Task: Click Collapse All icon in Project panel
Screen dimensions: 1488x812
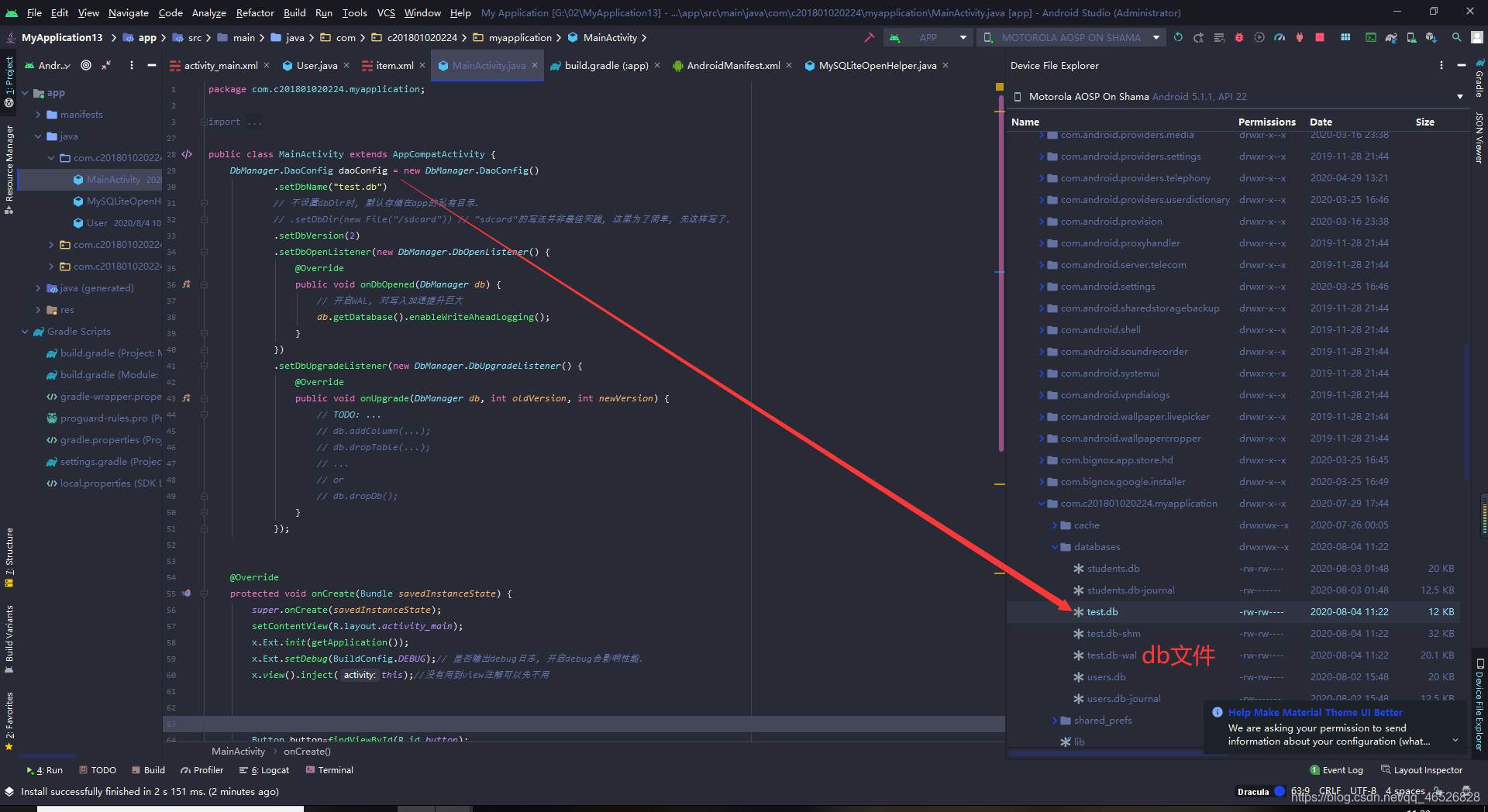Action: 106,66
